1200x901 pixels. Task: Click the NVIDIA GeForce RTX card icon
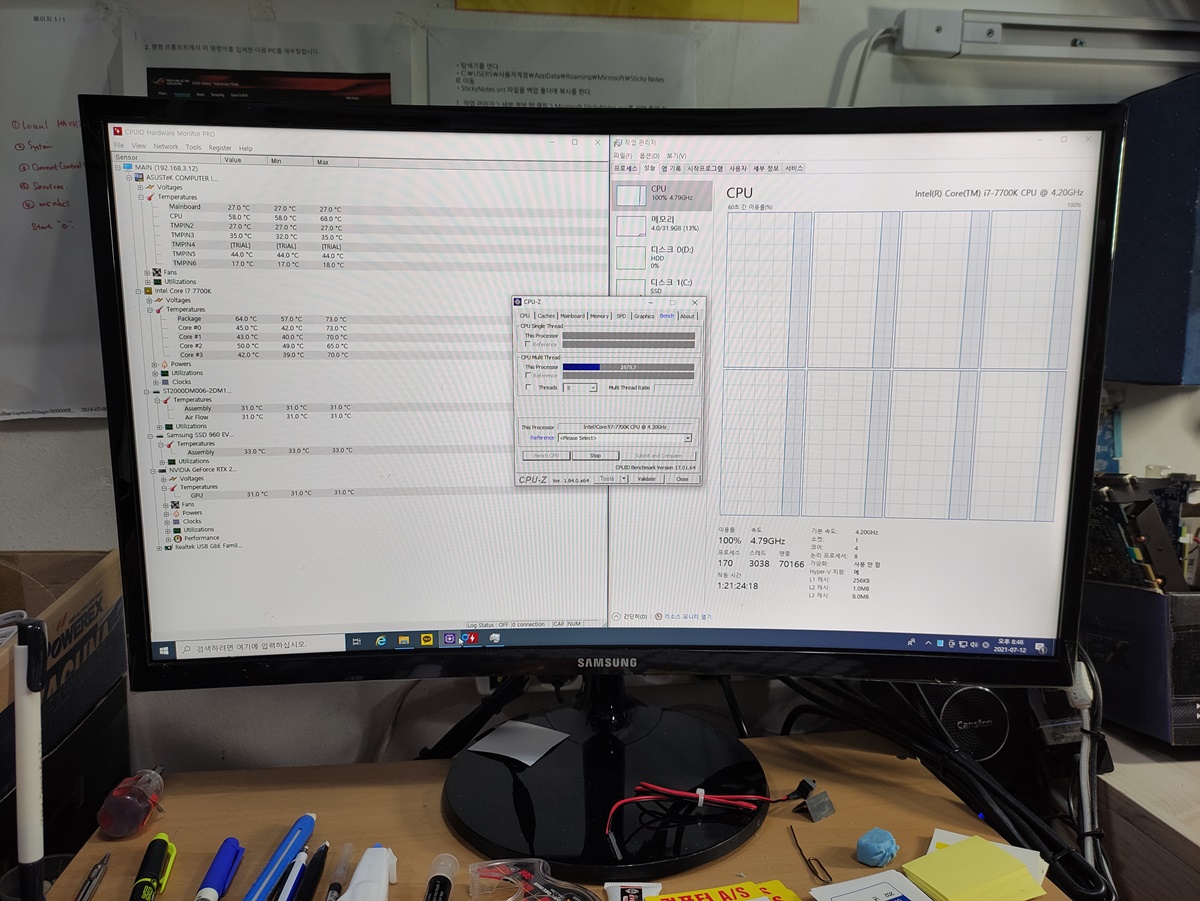[x=161, y=469]
